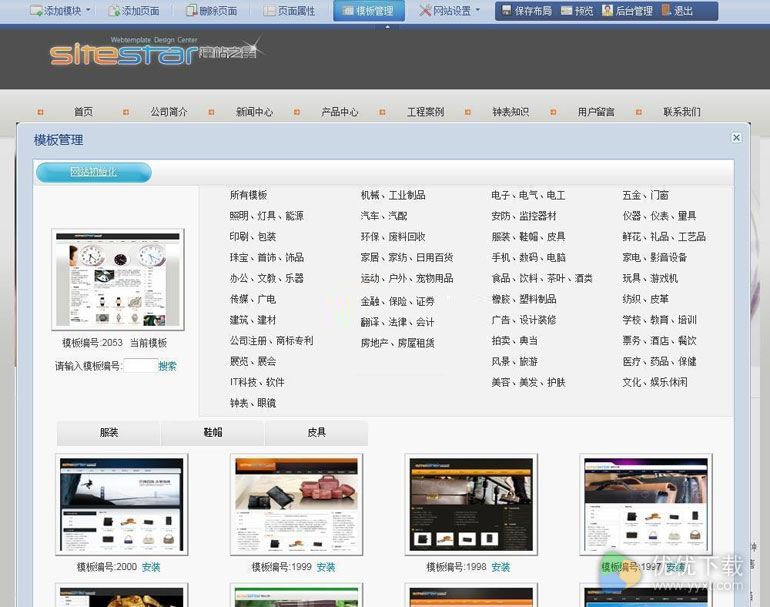Select the 电子、电气、电工 category

click(528, 195)
